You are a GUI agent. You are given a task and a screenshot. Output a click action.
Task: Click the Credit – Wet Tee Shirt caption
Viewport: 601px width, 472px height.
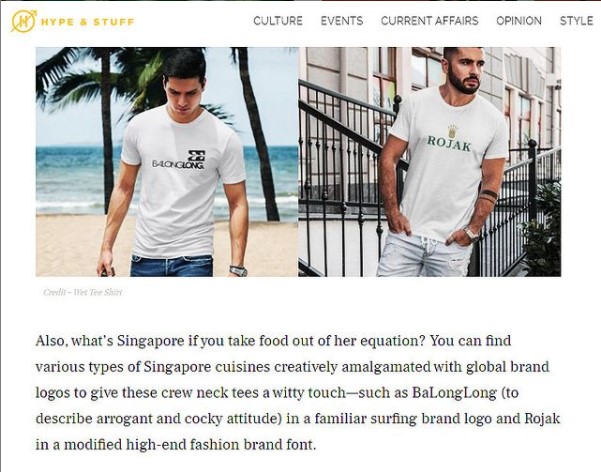(82, 293)
